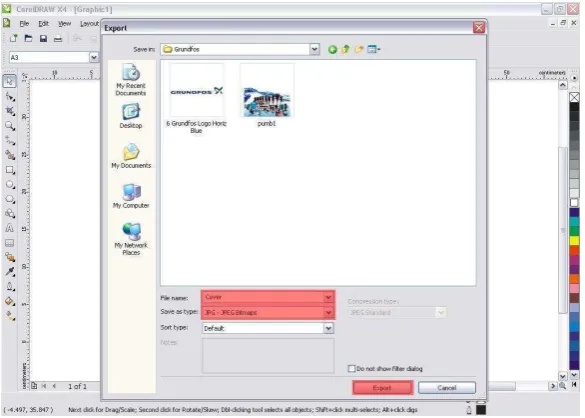
Task: Select the Polygon tool in the toolbox
Action: point(10,199)
